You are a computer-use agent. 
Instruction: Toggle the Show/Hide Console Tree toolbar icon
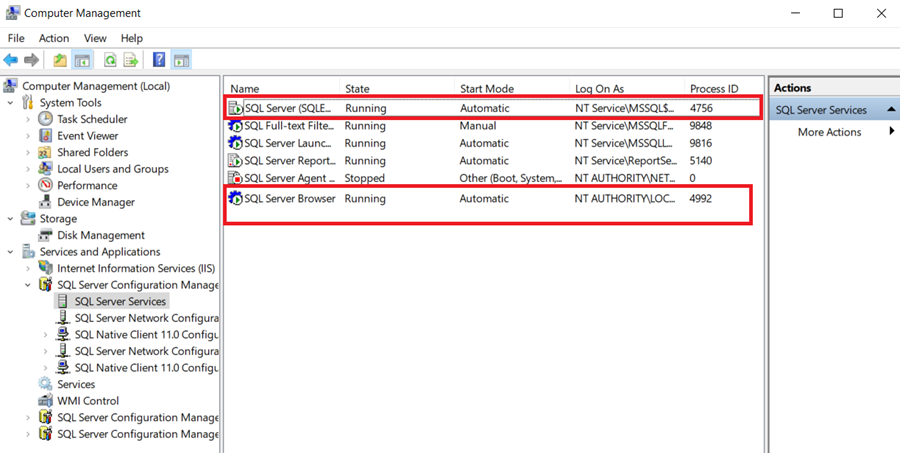point(82,60)
